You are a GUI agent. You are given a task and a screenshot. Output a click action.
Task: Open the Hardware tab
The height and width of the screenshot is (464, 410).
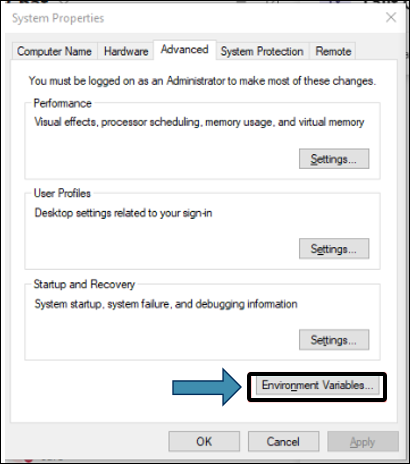[x=126, y=51]
